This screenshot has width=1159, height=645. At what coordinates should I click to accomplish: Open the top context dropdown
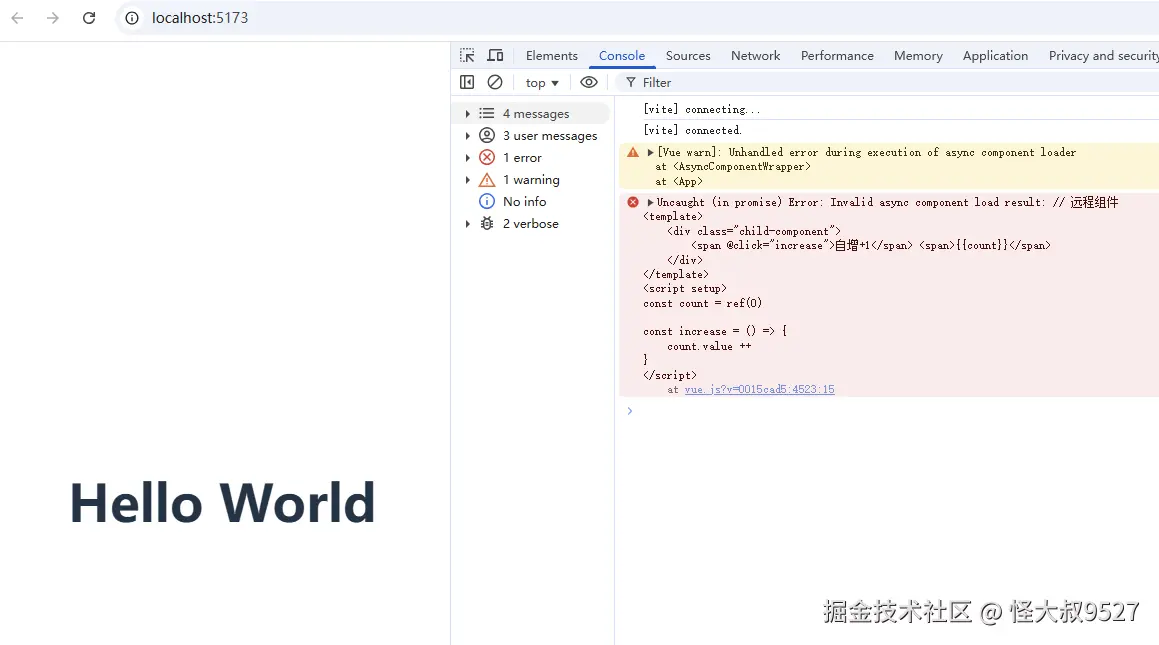pos(542,83)
